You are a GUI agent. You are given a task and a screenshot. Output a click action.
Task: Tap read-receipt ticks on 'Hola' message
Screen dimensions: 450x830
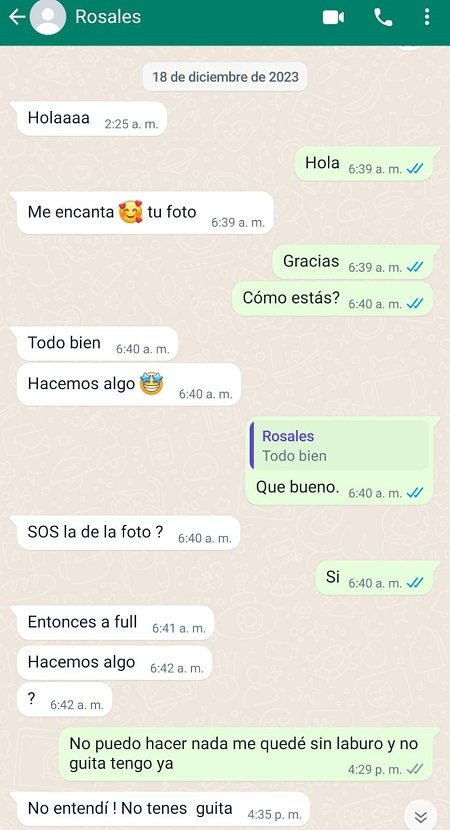coord(415,169)
